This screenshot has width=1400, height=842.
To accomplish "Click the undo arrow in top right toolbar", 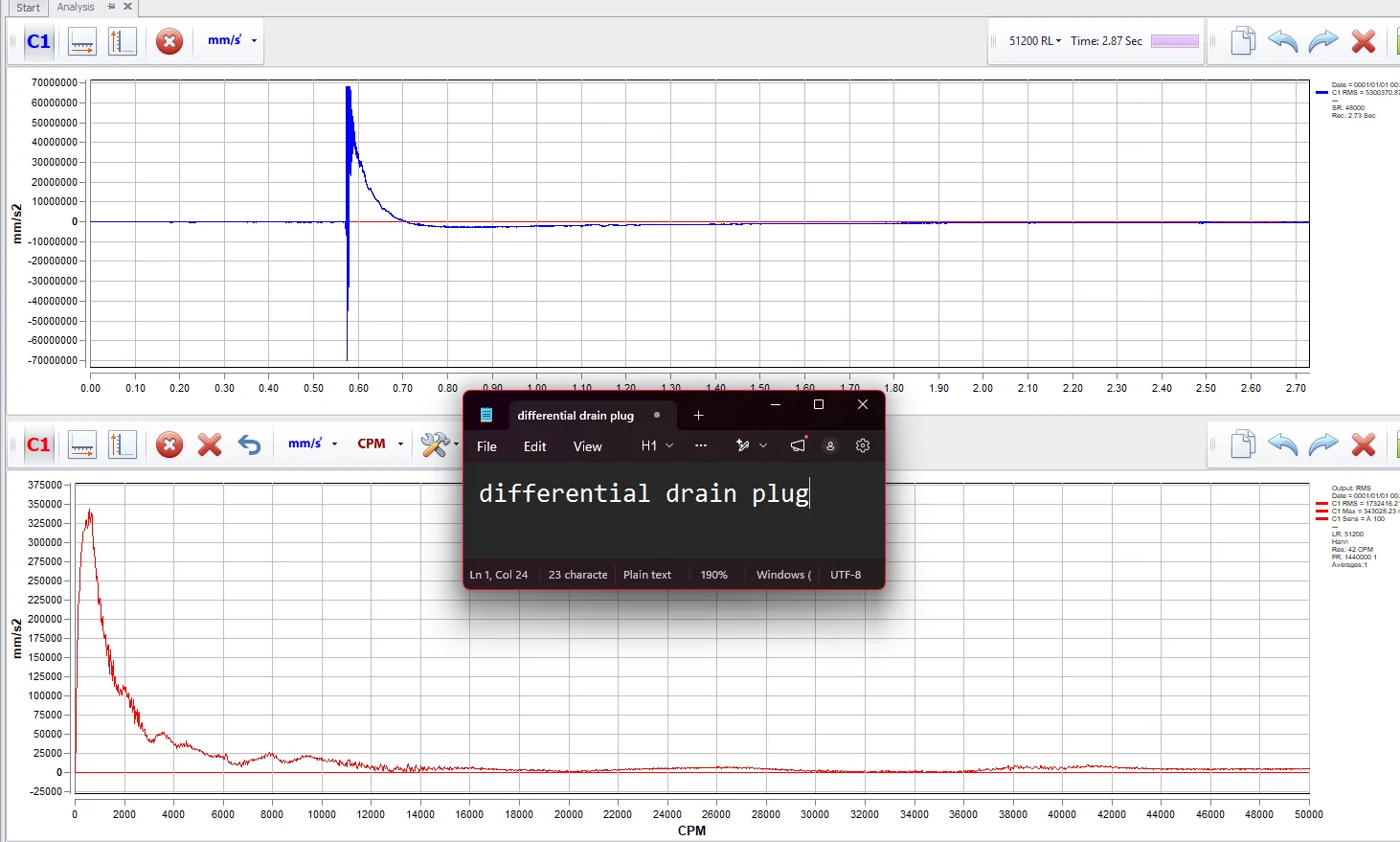I will (1282, 41).
